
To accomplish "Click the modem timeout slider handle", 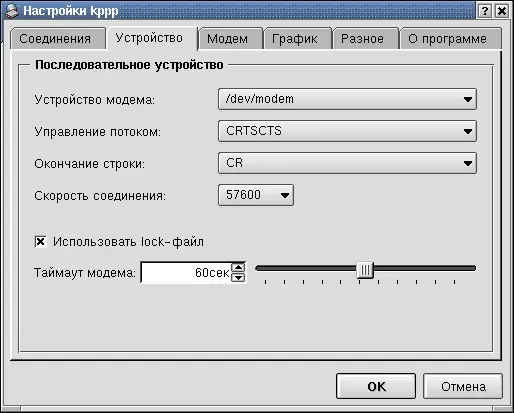I will 365,270.
